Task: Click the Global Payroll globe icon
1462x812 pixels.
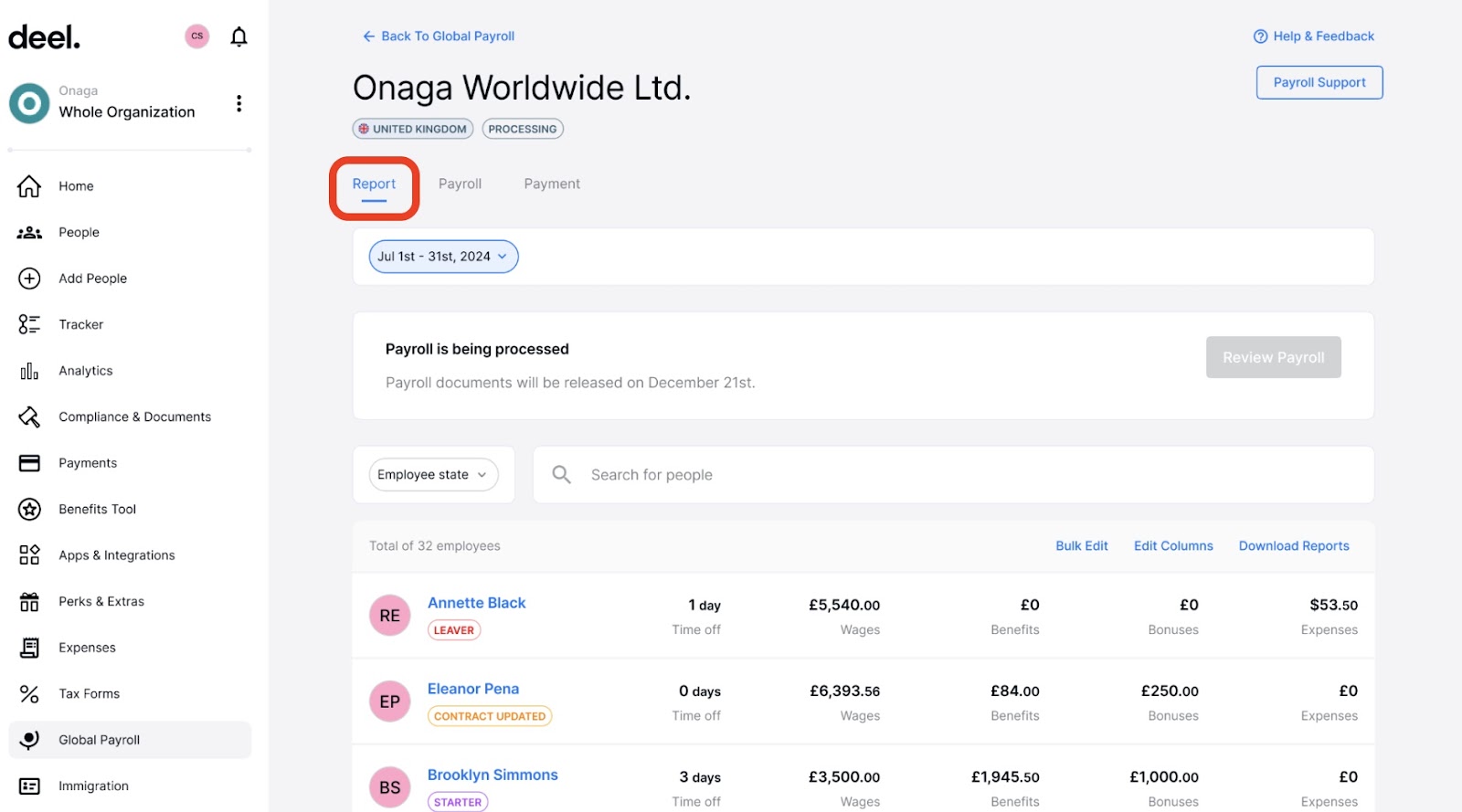Action: click(29, 740)
